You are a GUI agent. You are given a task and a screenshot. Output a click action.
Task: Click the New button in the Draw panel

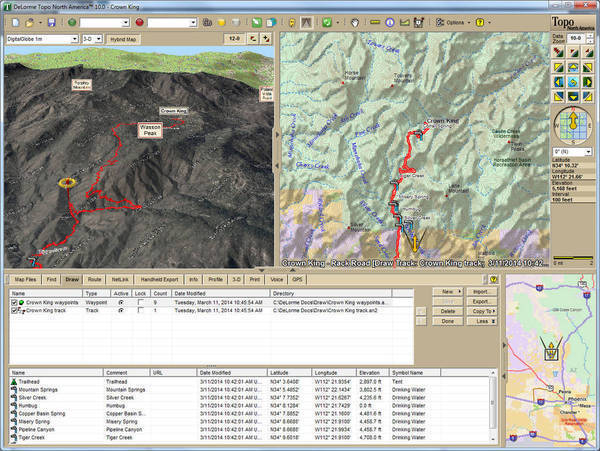click(x=447, y=292)
